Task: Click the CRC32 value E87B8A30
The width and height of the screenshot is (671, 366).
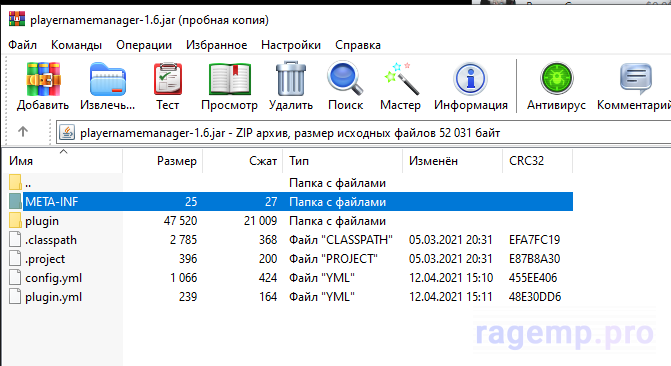Action: (534, 259)
